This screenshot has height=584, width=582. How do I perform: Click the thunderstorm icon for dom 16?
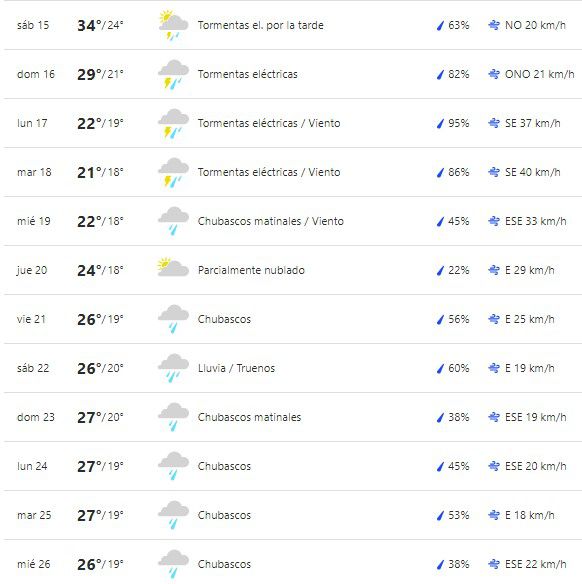(173, 74)
